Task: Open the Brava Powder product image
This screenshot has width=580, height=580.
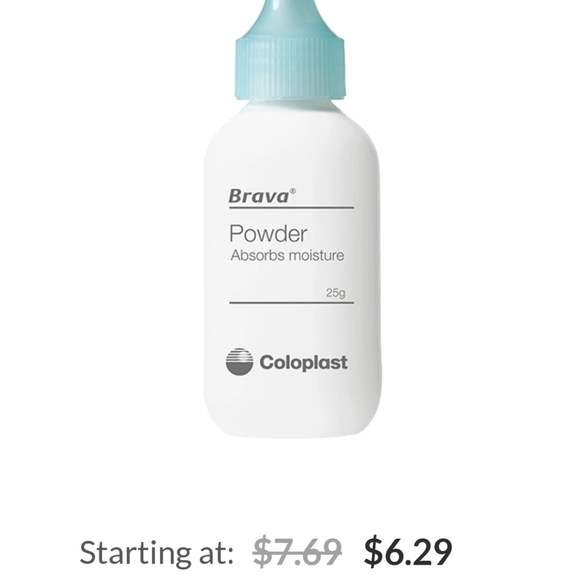Action: click(x=292, y=218)
